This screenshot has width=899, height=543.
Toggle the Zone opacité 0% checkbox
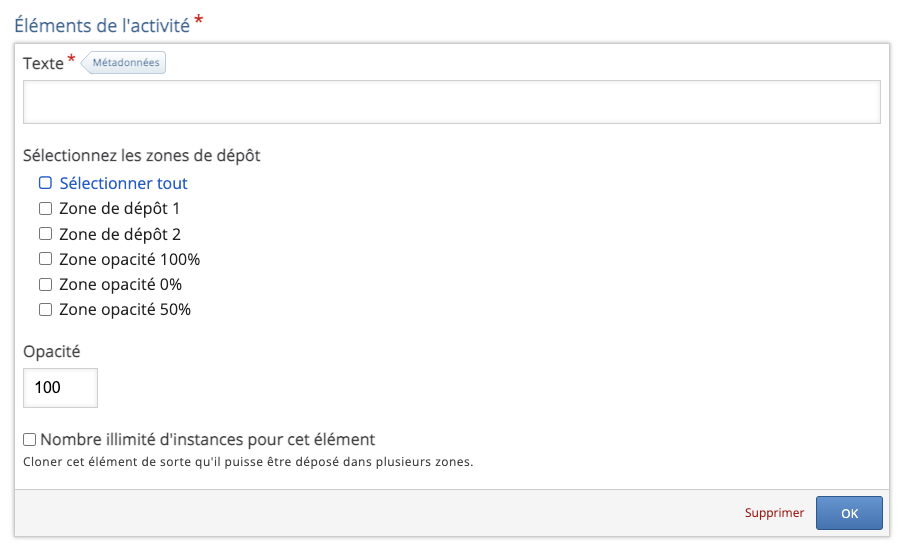click(45, 284)
